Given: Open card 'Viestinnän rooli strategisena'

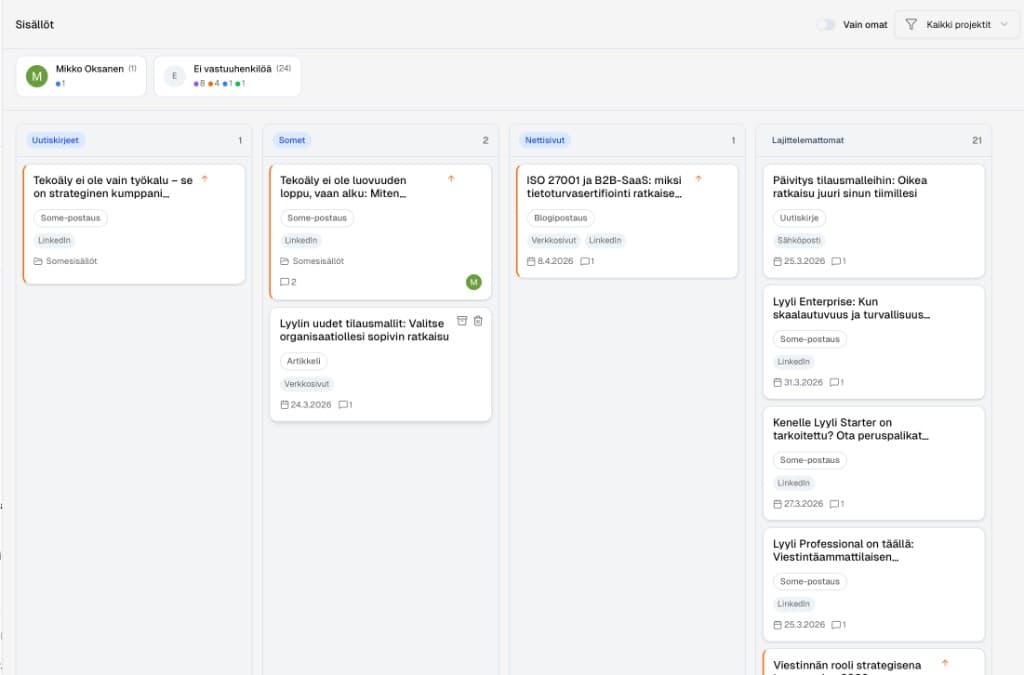Looking at the screenshot, I should (874, 663).
